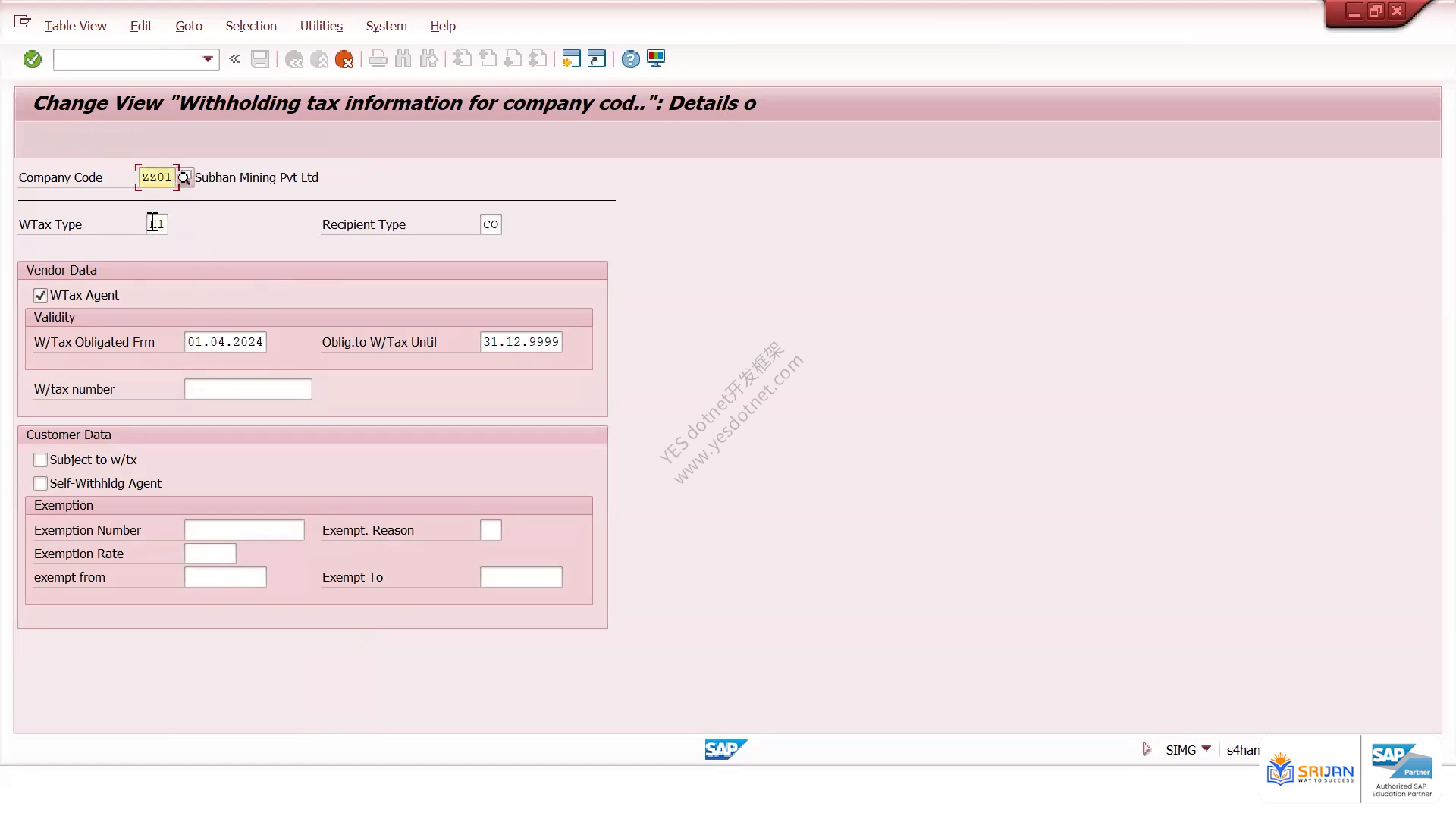
Task: Click the transaction command input field
Action: click(127, 59)
